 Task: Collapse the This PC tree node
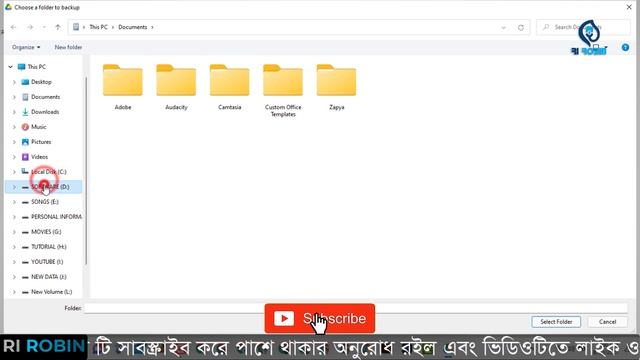point(11,67)
